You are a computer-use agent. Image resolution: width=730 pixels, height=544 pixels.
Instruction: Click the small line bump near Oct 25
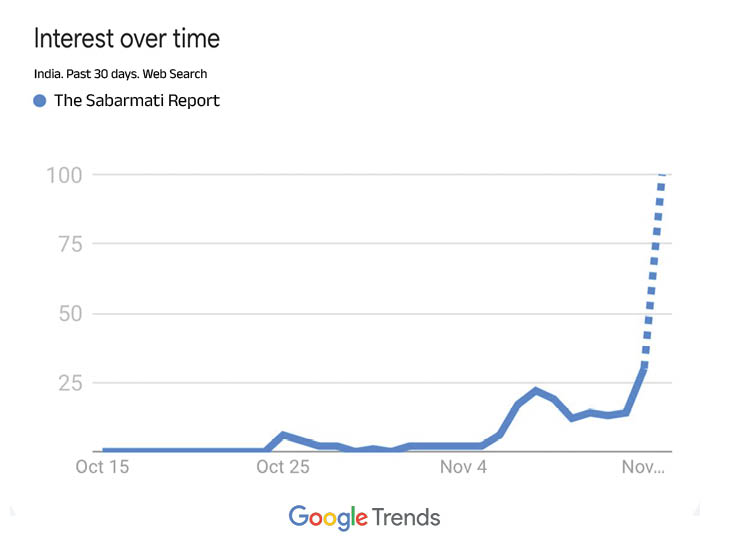coord(284,435)
